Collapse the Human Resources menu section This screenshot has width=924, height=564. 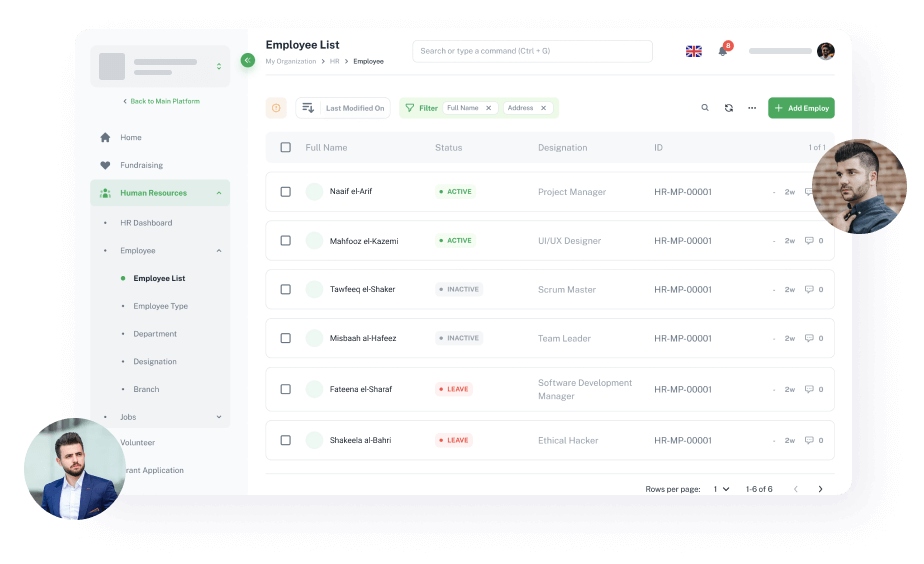(219, 193)
